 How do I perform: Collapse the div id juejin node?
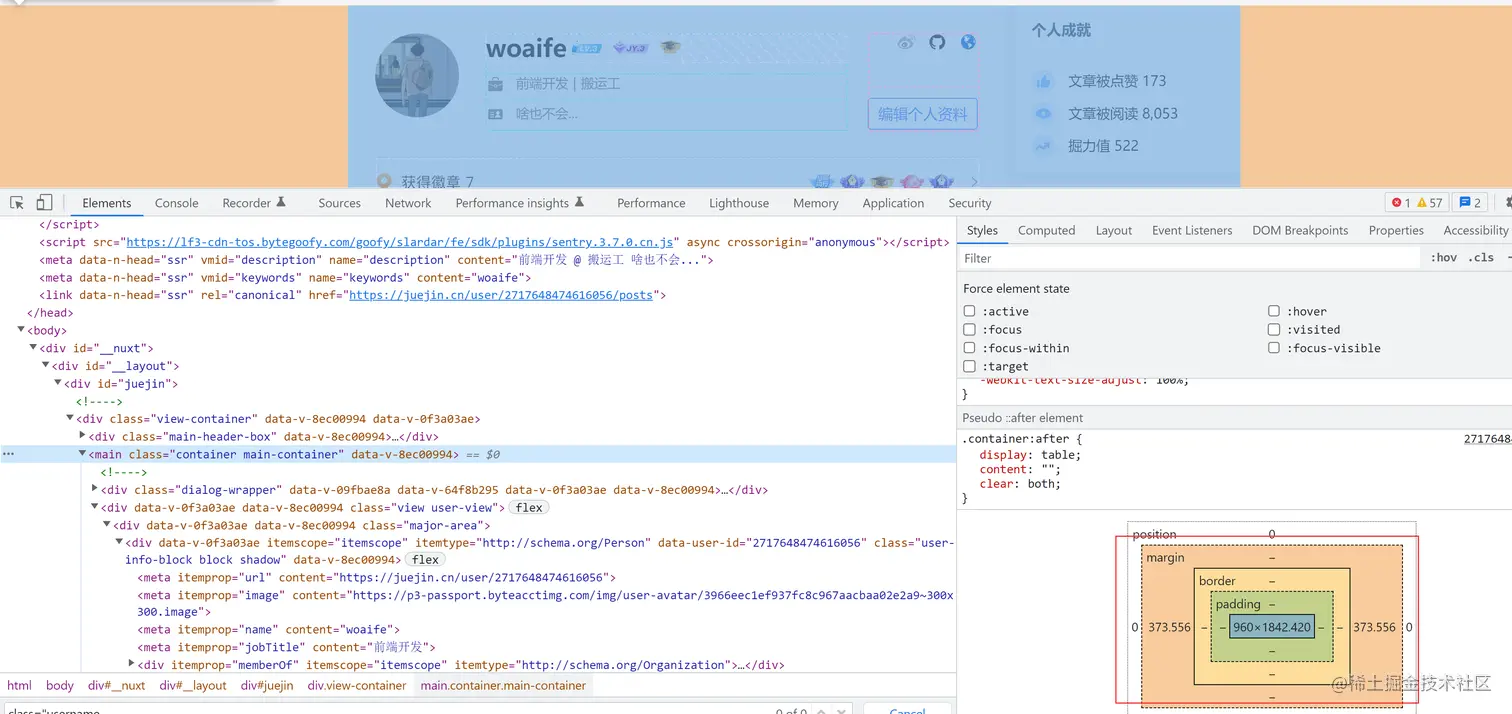point(58,383)
